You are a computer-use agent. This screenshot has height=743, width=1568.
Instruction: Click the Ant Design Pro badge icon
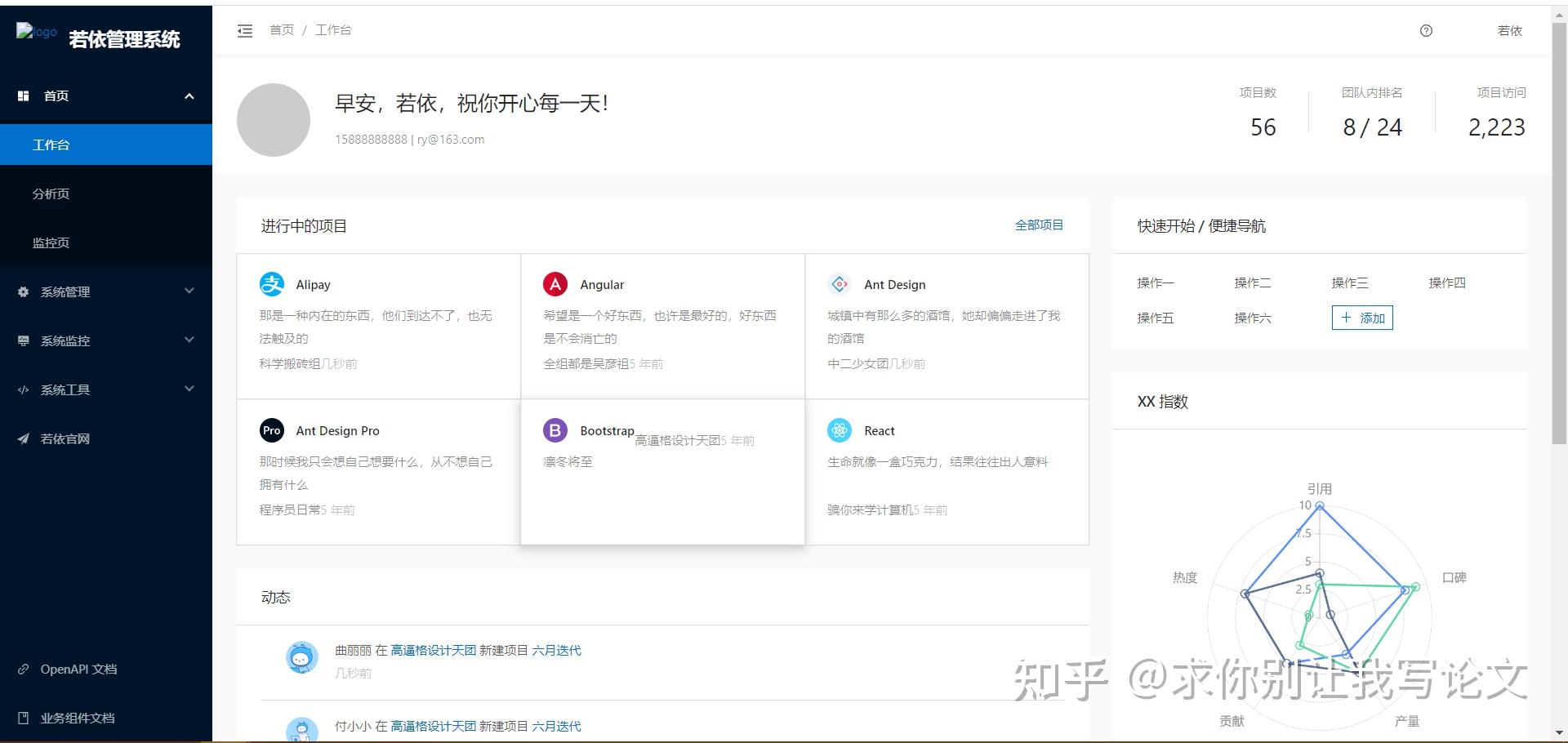coord(271,430)
